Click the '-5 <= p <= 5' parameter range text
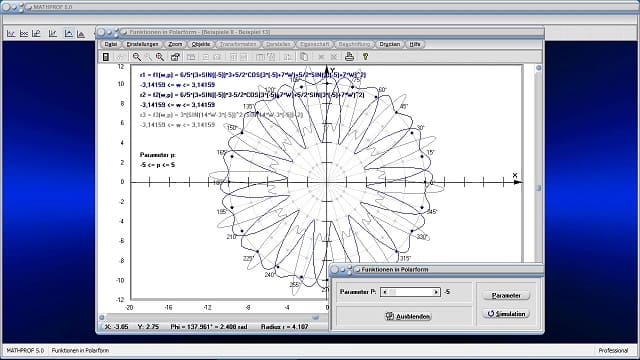This screenshot has height=360, width=640. click(158, 165)
